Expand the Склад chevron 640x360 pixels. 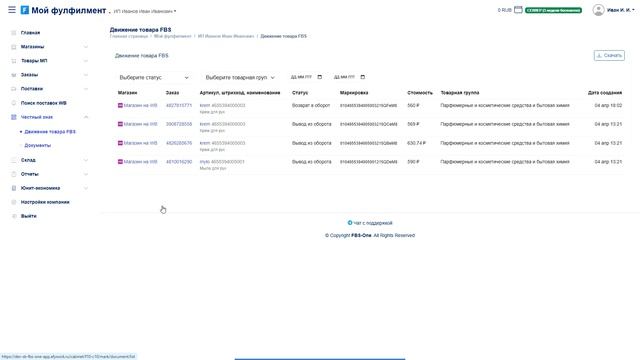(86, 160)
